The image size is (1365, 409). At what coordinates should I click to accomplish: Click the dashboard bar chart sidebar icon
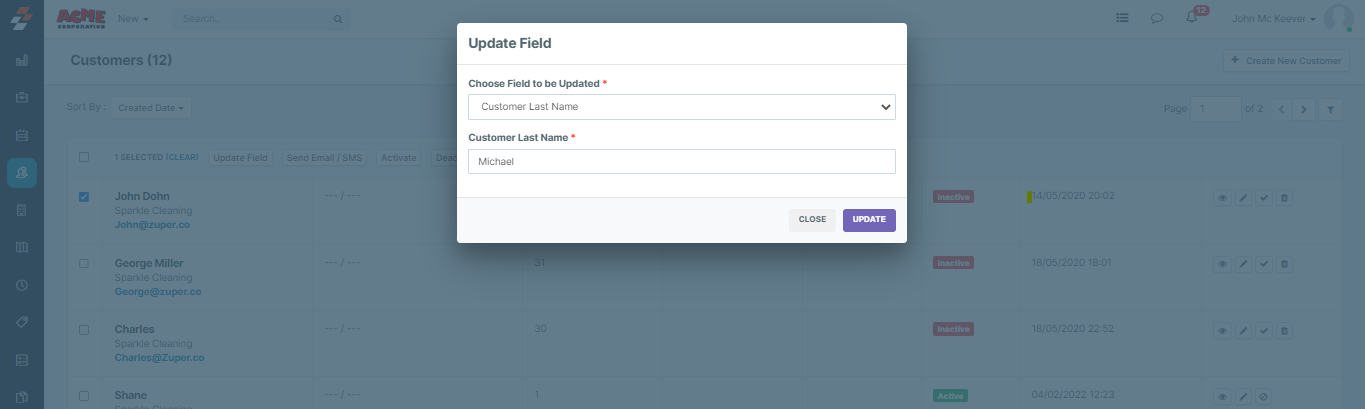[22, 60]
